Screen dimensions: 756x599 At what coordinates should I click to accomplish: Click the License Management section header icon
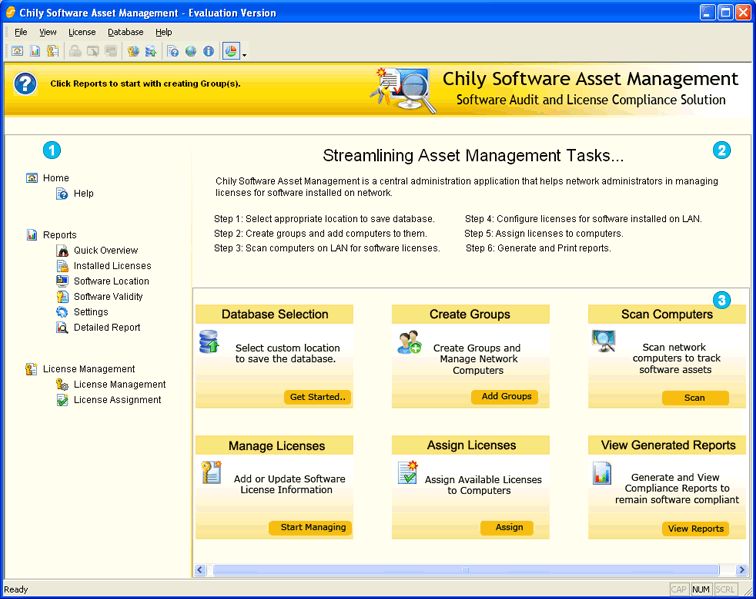pyautogui.click(x=31, y=369)
